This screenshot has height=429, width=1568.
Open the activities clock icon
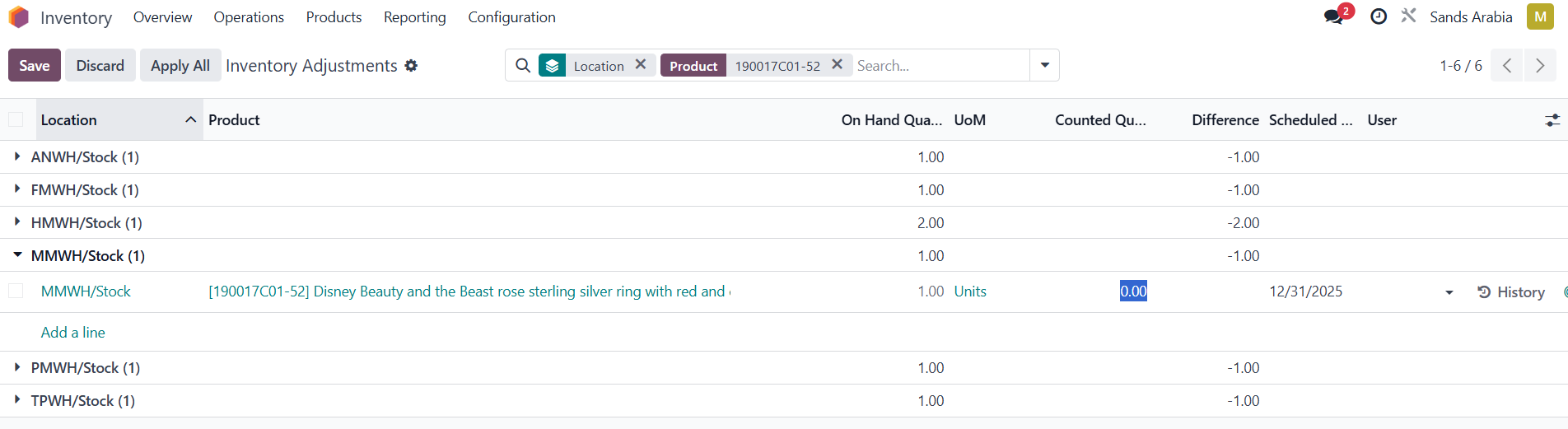pos(1379,17)
